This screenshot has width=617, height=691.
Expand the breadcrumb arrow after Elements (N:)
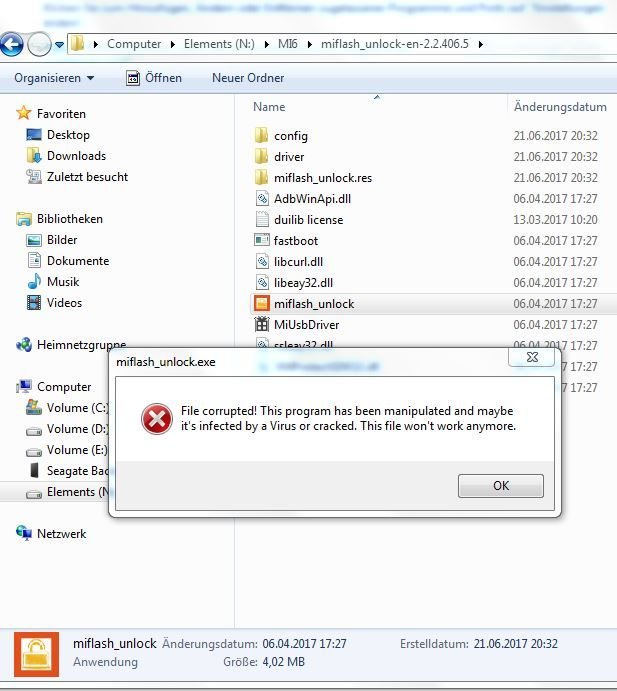coord(267,44)
